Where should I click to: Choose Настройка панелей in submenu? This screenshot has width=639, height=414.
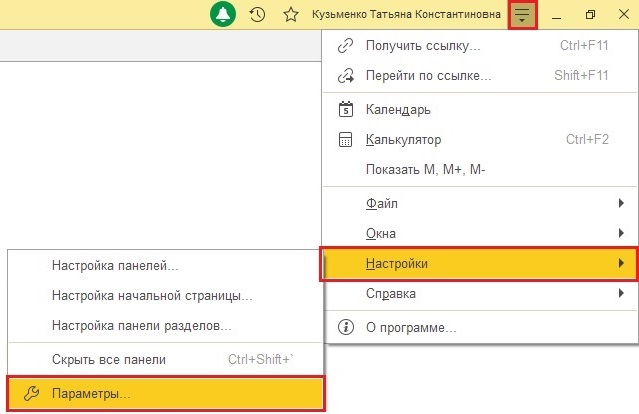[x=165, y=266]
